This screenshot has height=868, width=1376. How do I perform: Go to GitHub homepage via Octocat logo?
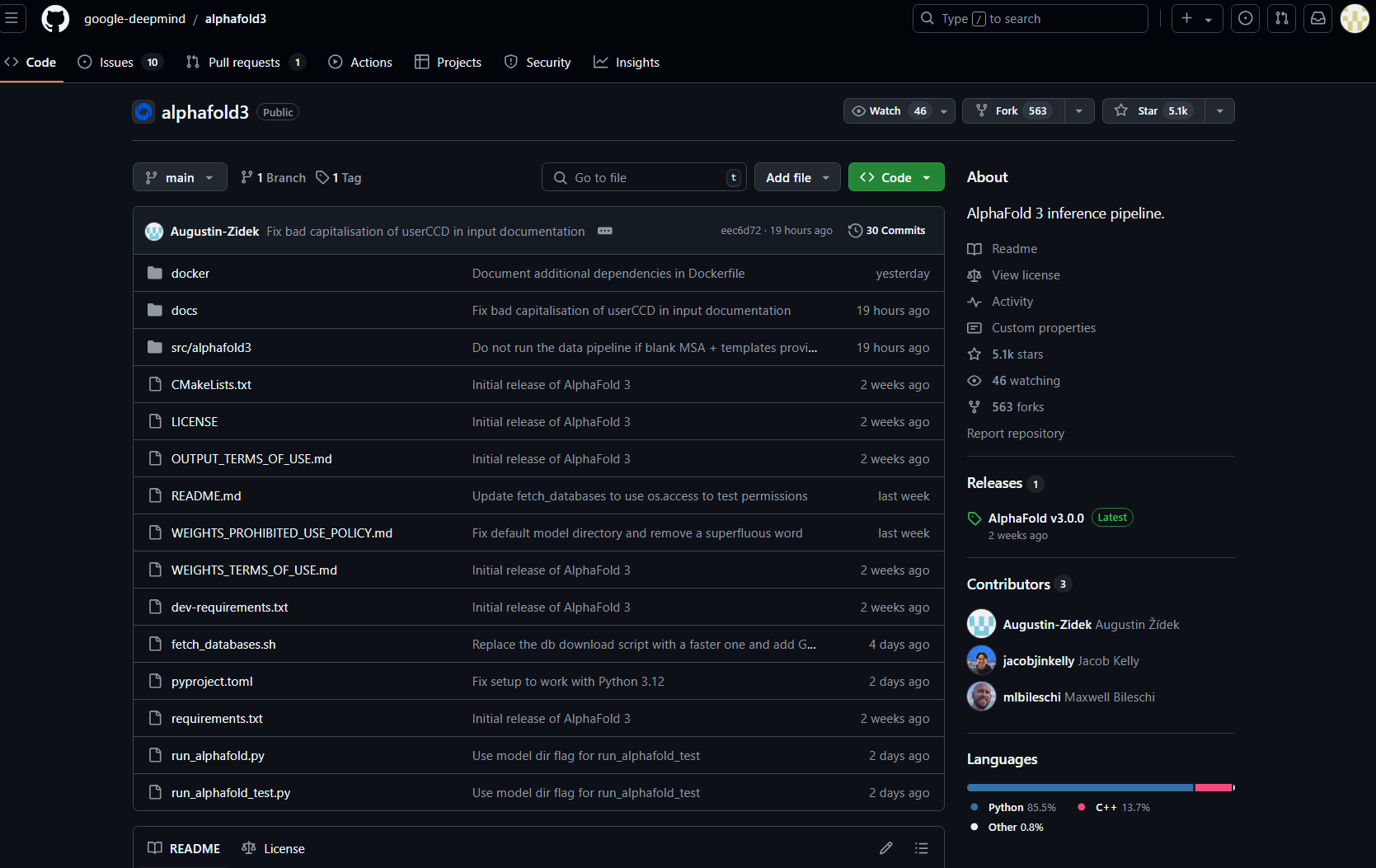[55, 18]
